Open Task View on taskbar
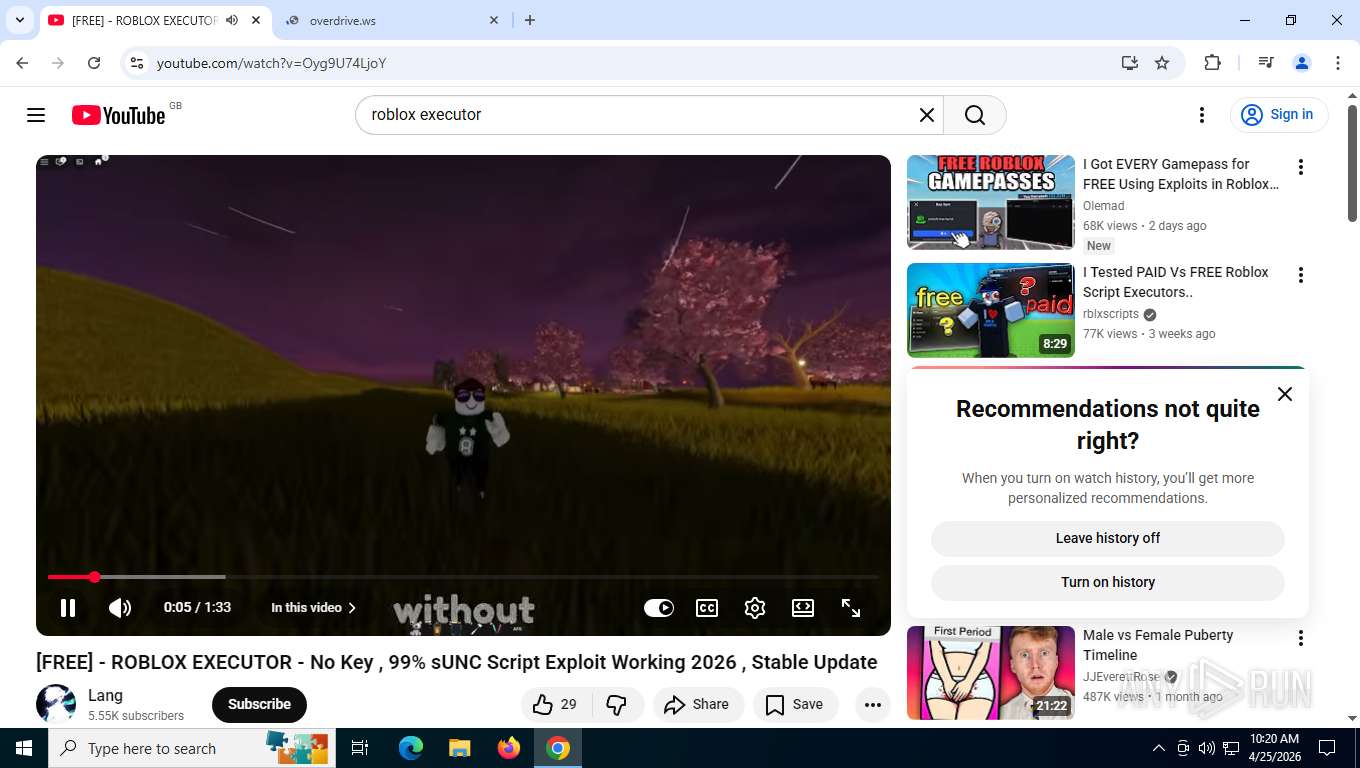1360x768 pixels. coord(361,748)
